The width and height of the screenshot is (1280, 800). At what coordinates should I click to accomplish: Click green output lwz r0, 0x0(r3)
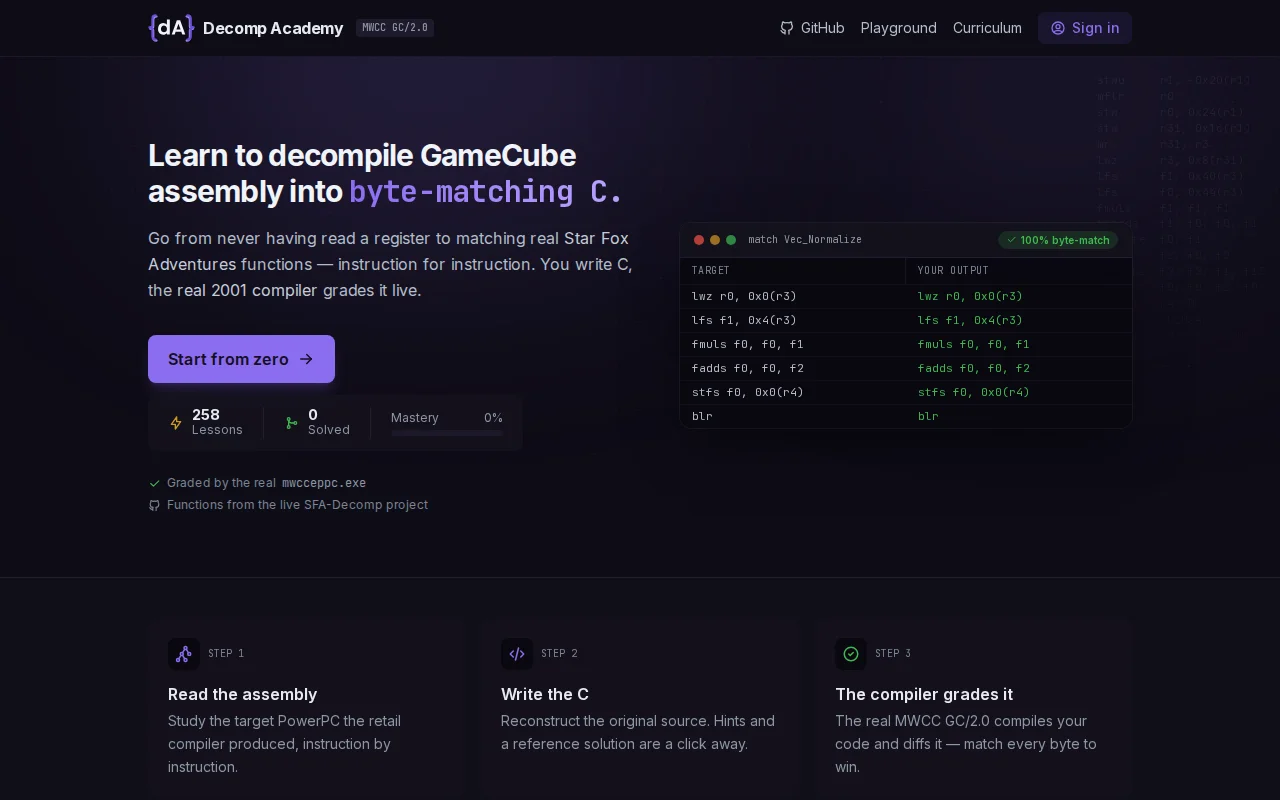[970, 296]
